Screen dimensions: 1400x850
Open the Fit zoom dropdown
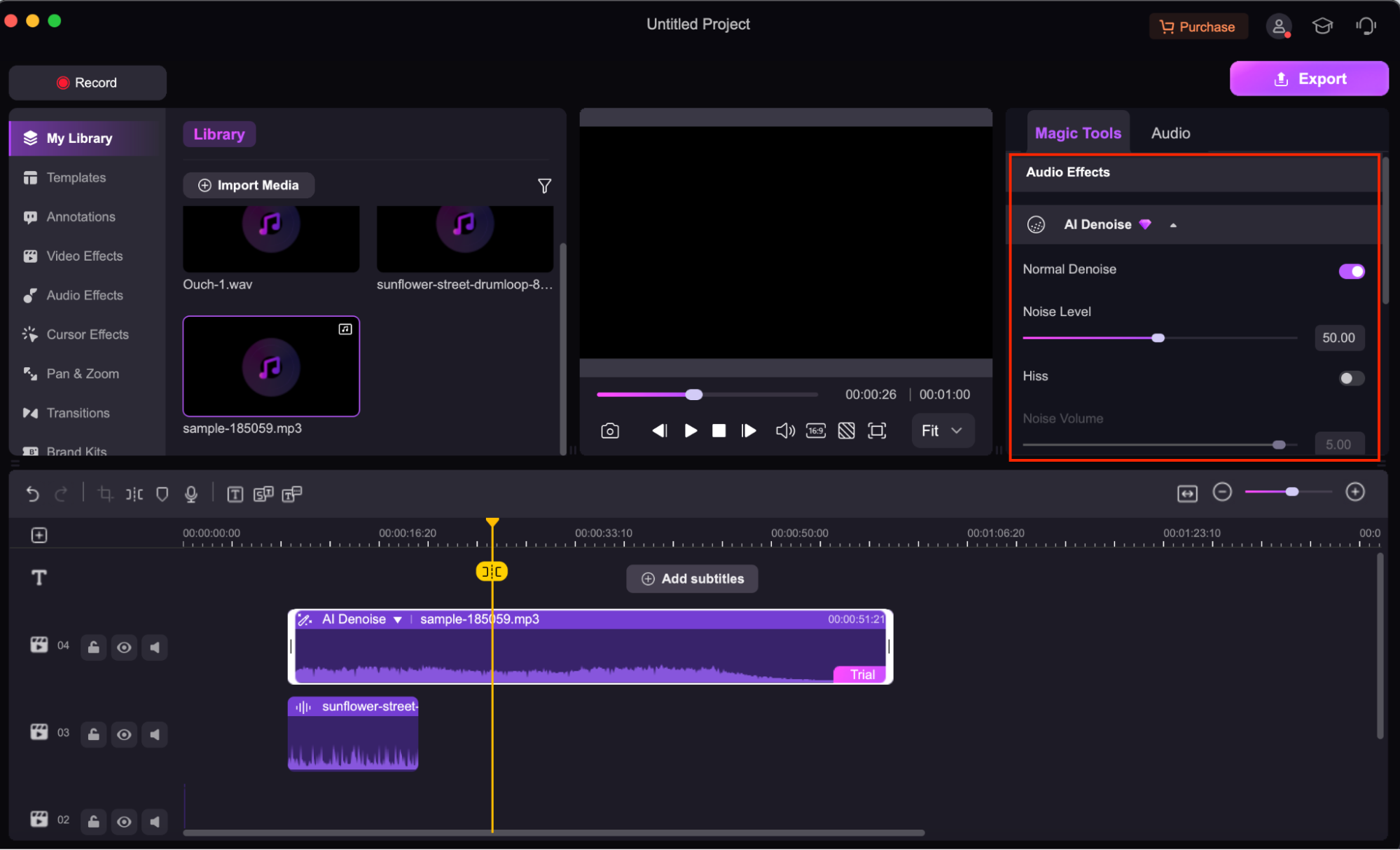point(943,431)
